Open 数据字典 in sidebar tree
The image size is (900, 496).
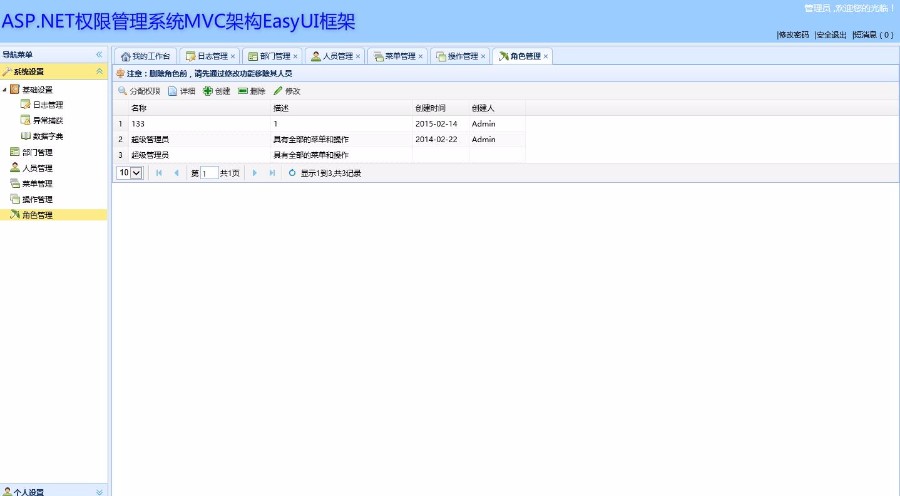[x=48, y=136]
